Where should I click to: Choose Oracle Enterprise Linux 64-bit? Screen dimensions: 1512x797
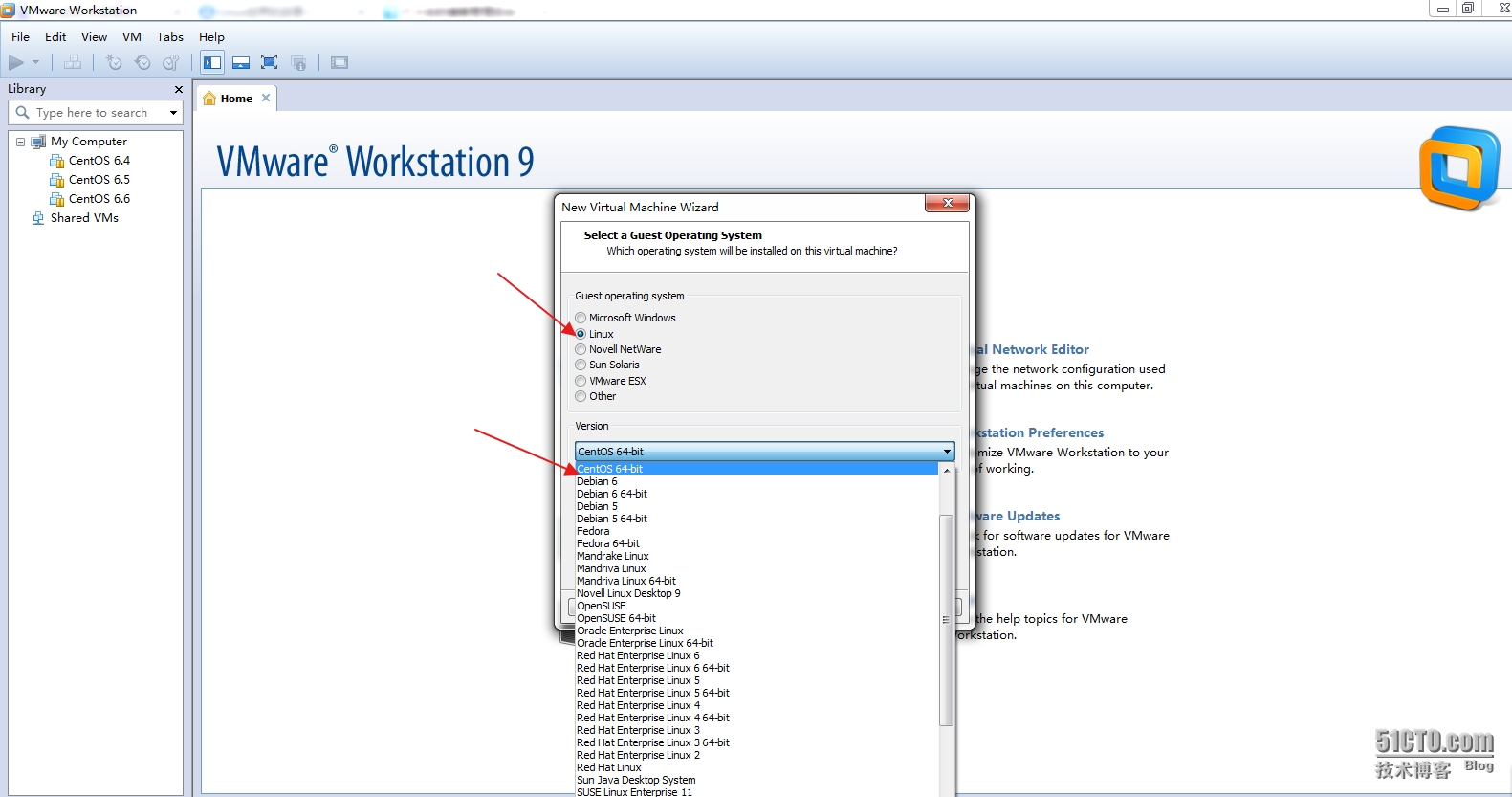point(756,643)
